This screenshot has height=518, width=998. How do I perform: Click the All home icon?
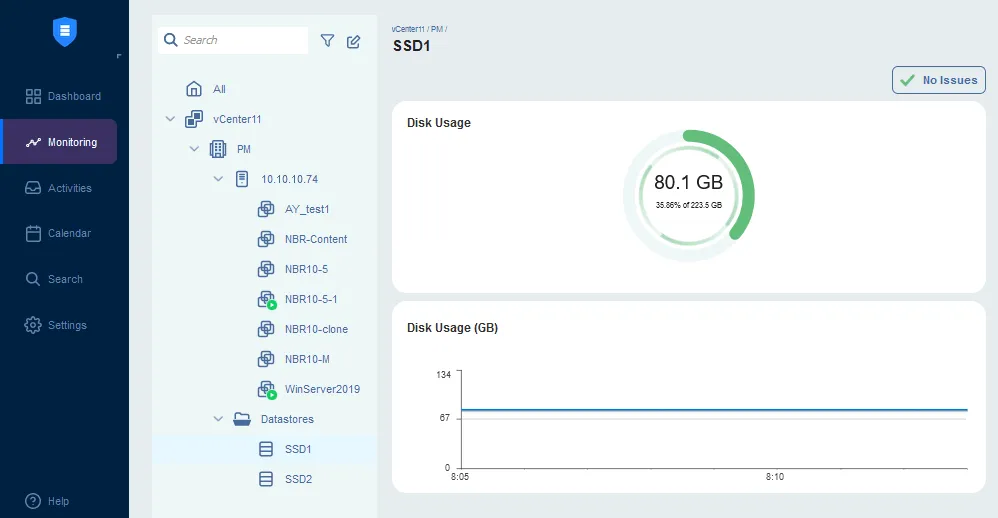[x=194, y=89]
